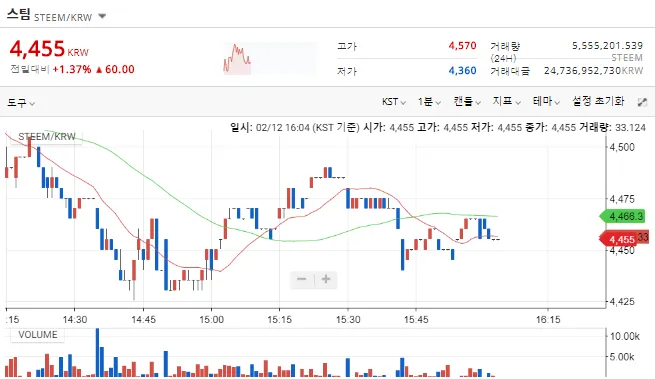Open the 도구 tools dropdown
Image resolution: width=655 pixels, height=379 pixels.
pyautogui.click(x=20, y=102)
